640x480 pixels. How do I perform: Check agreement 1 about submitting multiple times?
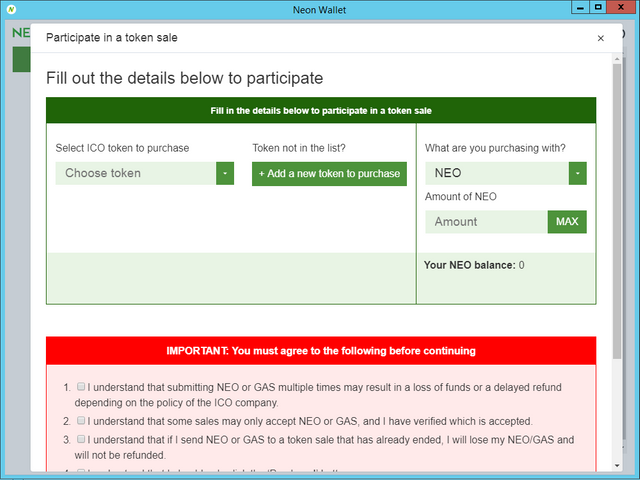81,386
